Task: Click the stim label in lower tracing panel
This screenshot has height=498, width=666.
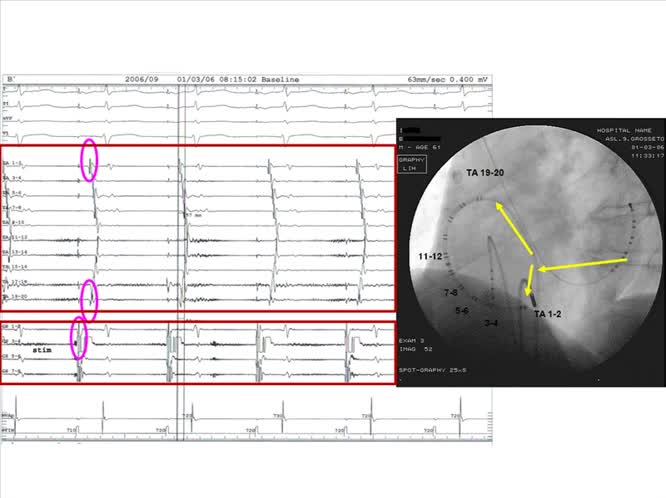Action: pyautogui.click(x=41, y=352)
